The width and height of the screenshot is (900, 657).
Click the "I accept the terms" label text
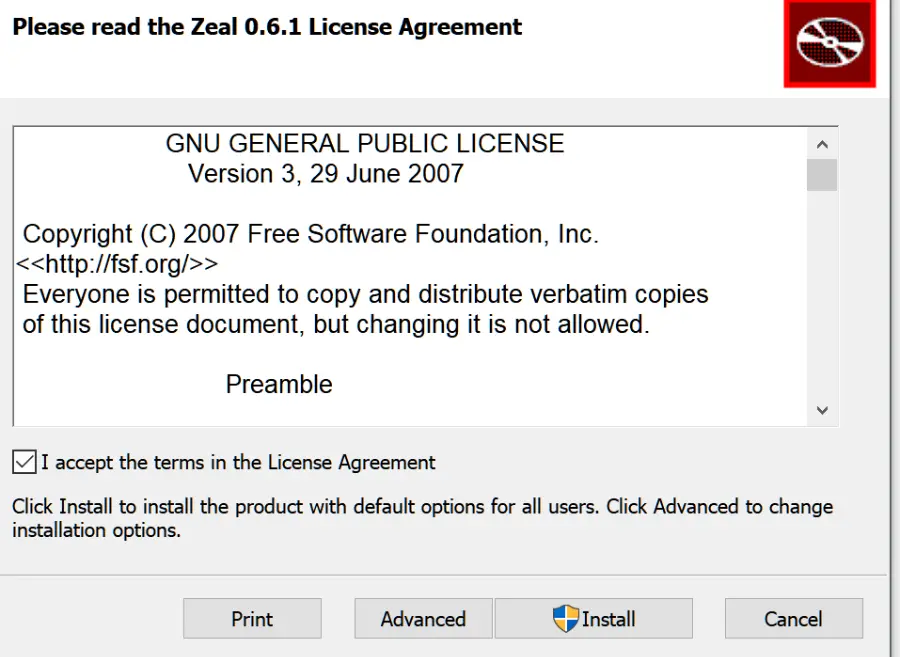click(238, 462)
